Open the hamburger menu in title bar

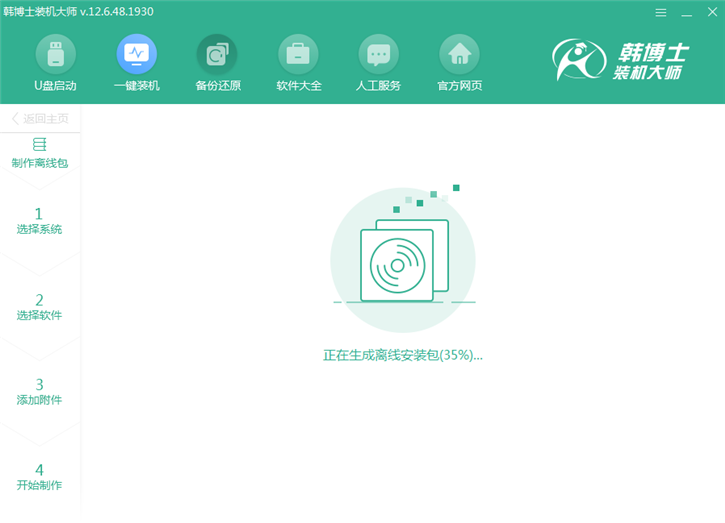[x=661, y=12]
